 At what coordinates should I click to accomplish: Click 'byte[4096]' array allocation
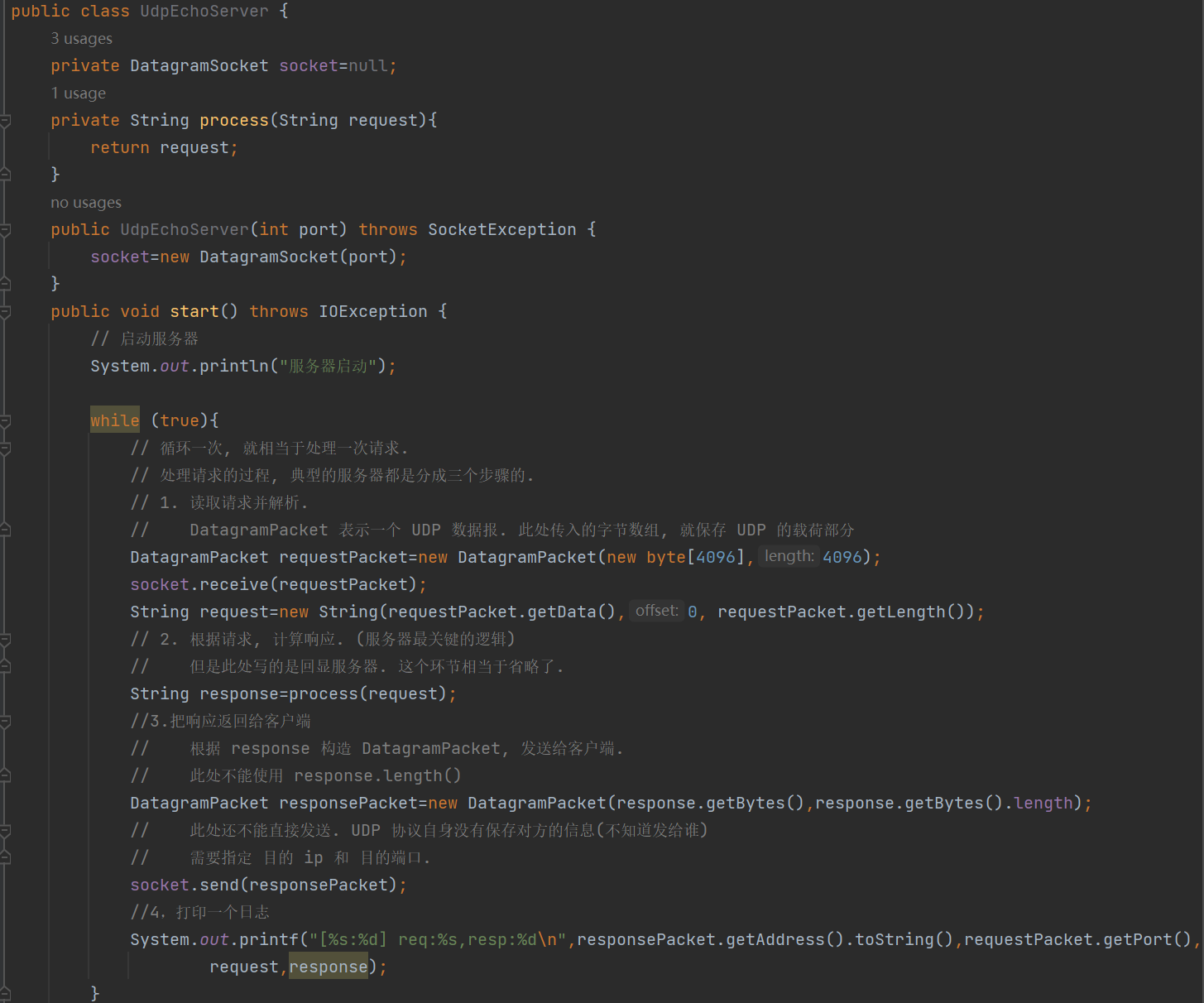pyautogui.click(x=696, y=558)
